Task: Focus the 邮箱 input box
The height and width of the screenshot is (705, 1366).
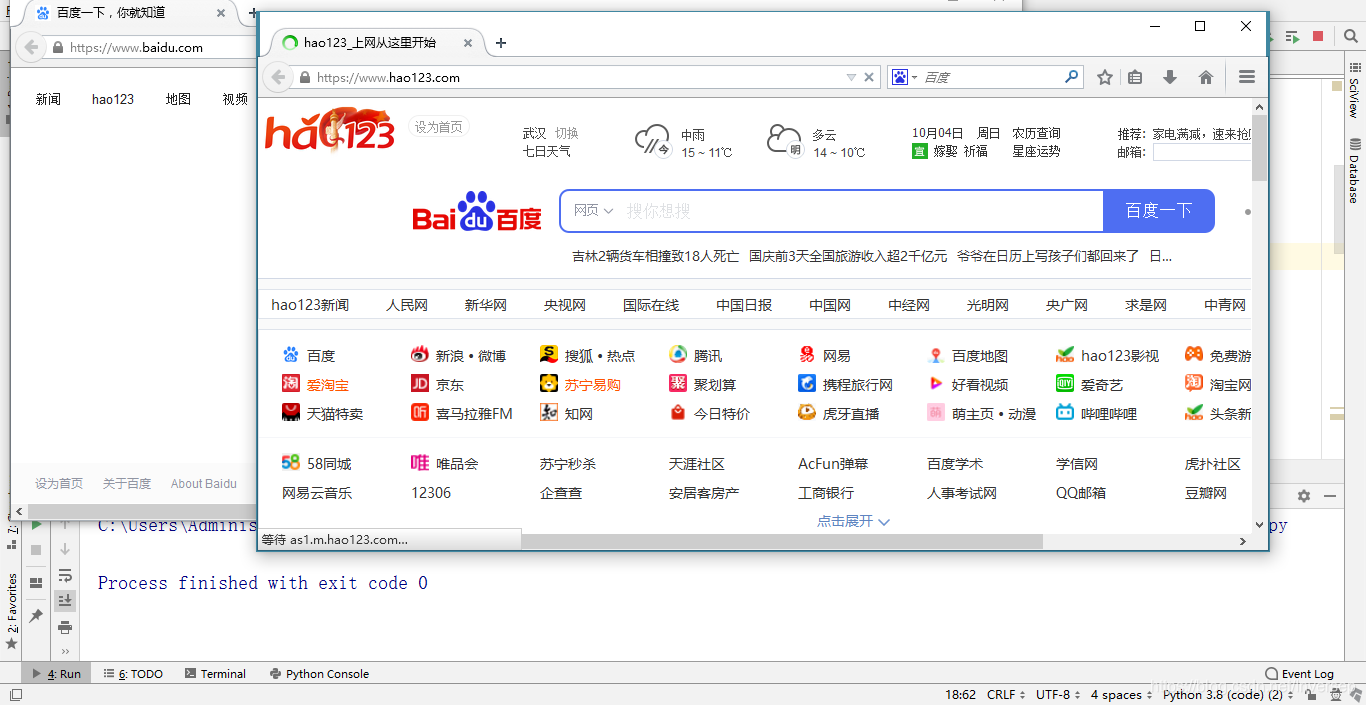Action: click(x=1202, y=152)
